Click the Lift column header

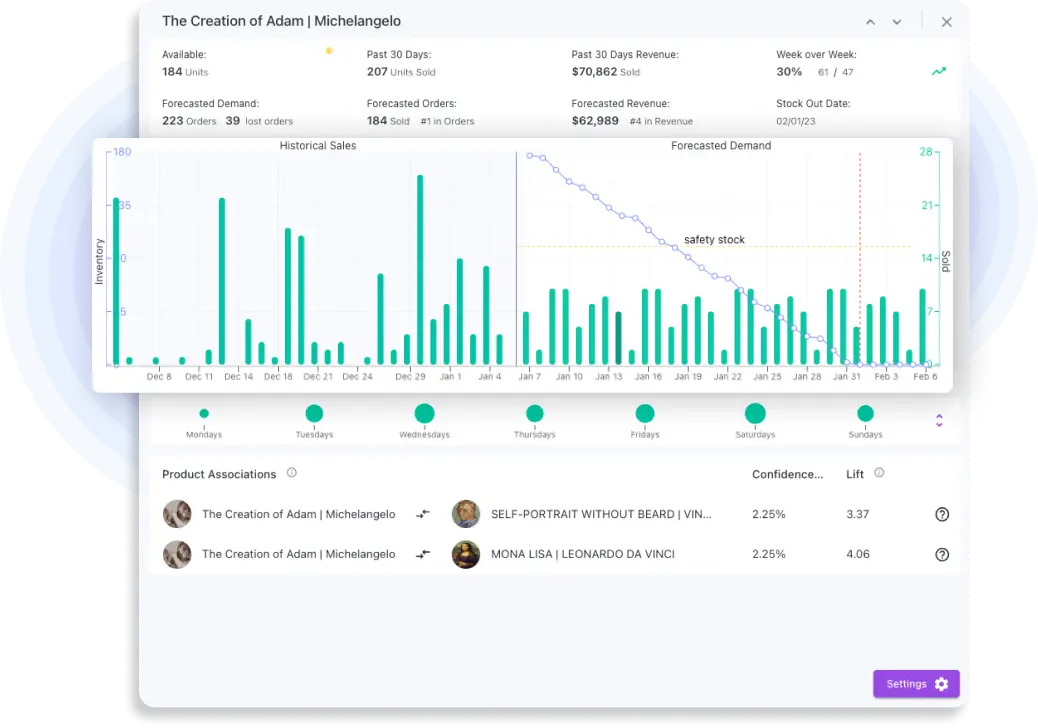(855, 475)
